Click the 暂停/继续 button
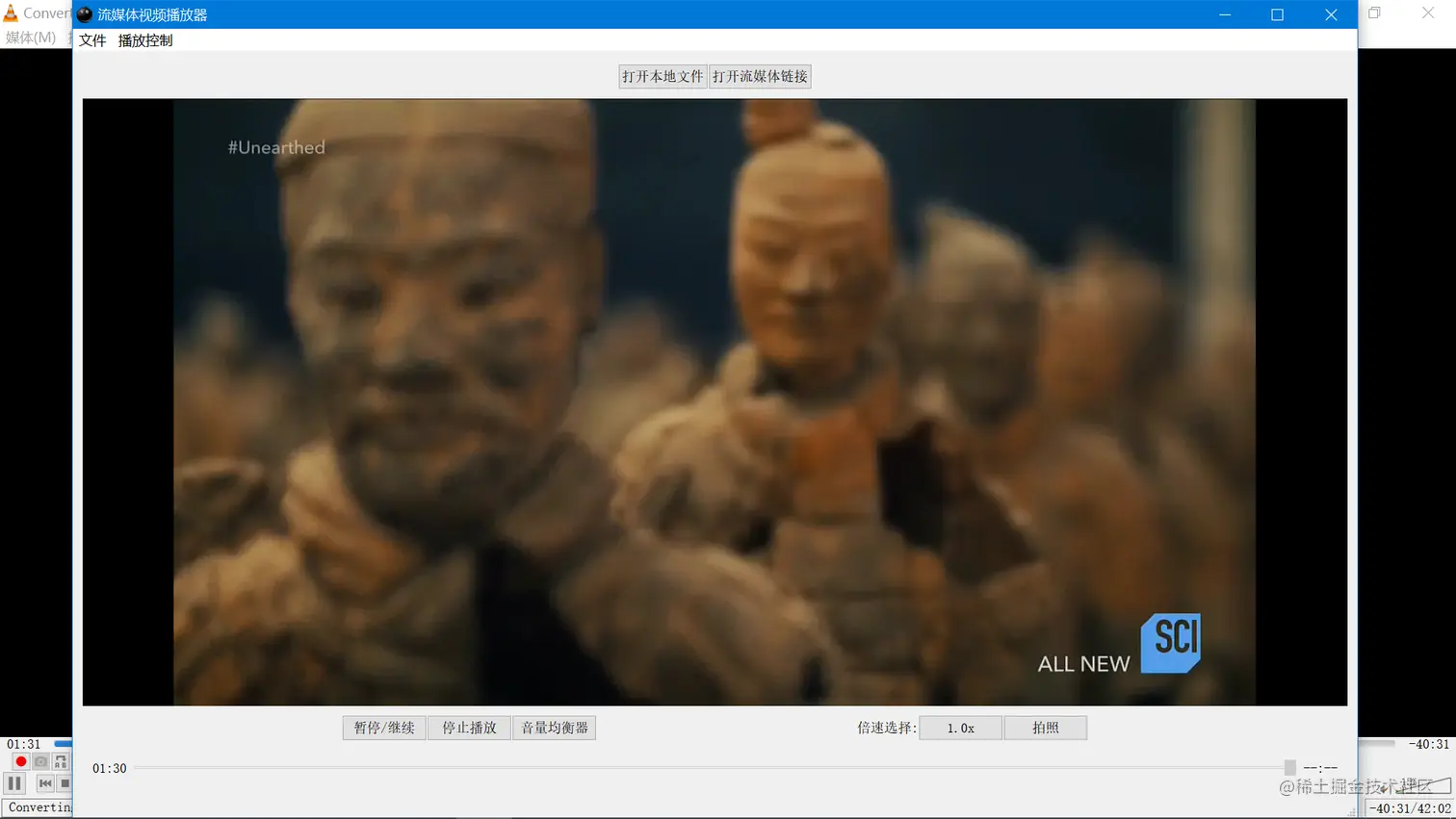Screen dimensions: 1456x819 (384, 728)
